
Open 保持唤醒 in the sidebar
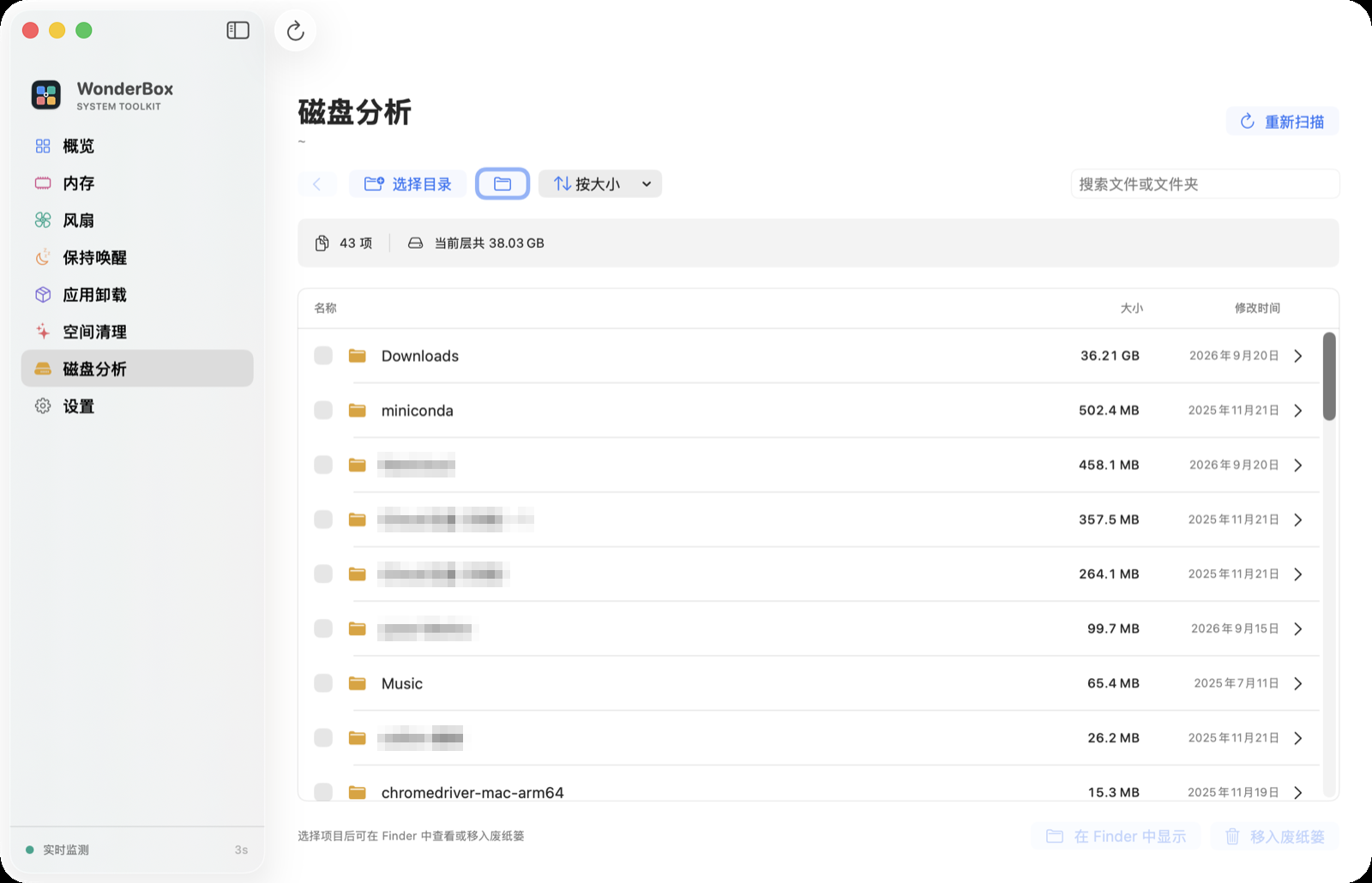(137, 258)
